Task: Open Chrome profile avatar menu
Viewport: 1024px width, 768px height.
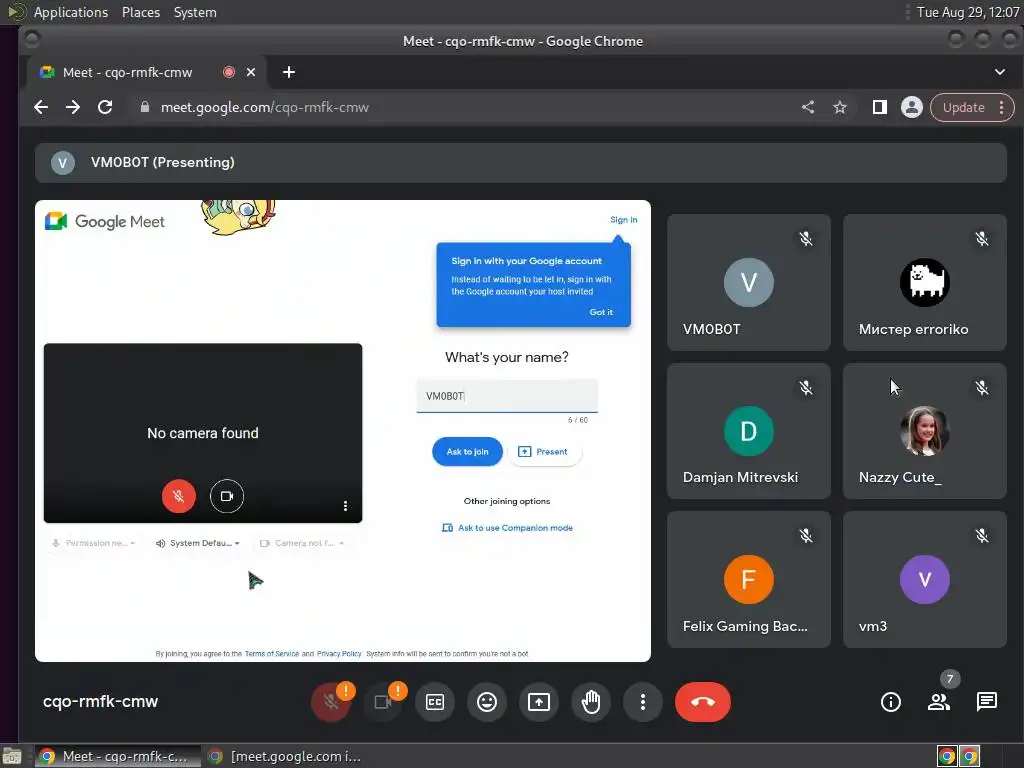Action: (x=912, y=107)
